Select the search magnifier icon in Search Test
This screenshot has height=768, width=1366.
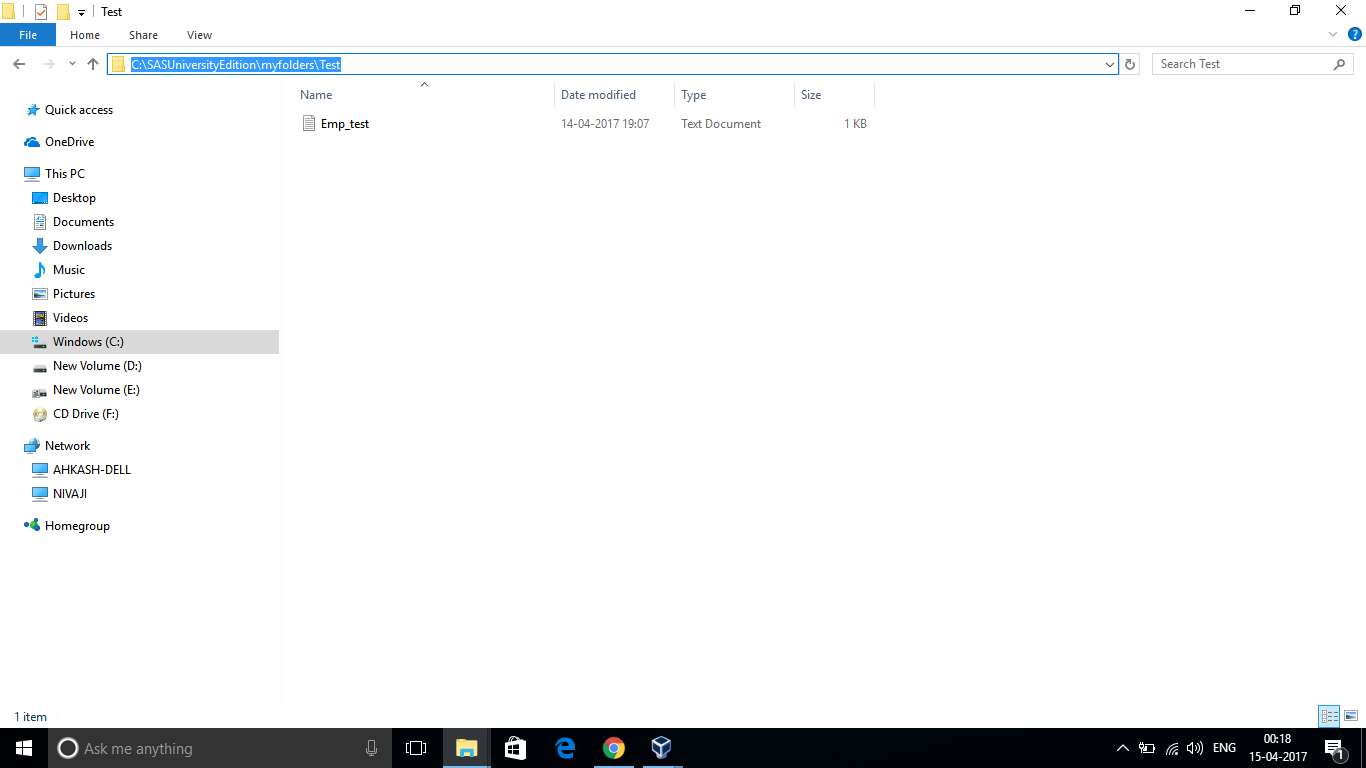(x=1340, y=63)
